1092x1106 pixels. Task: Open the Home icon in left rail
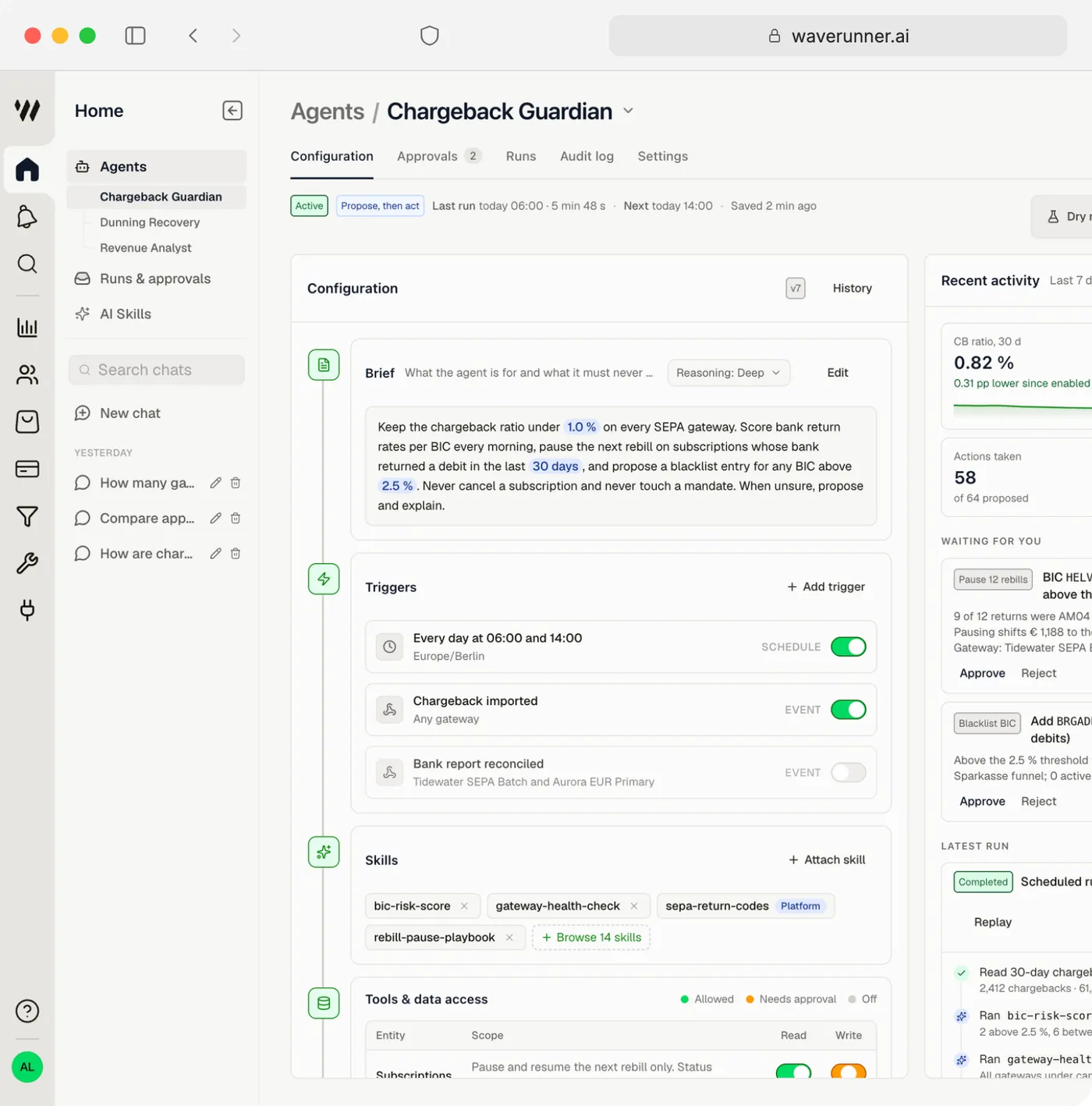click(x=27, y=169)
